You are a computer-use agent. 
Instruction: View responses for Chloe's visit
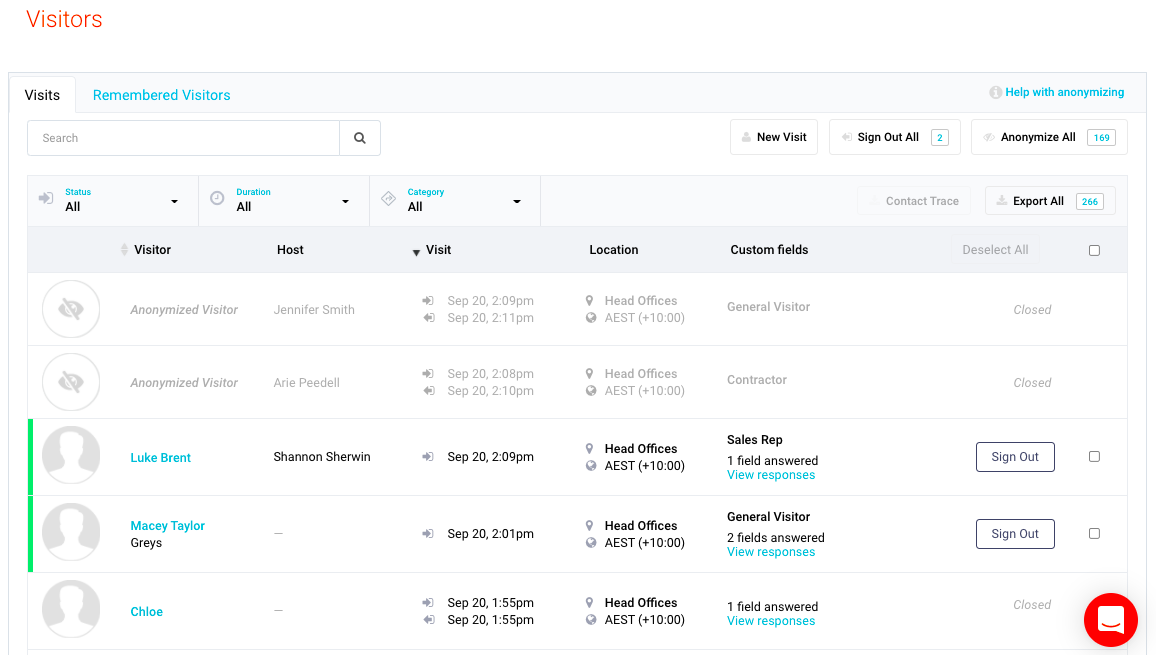[771, 621]
